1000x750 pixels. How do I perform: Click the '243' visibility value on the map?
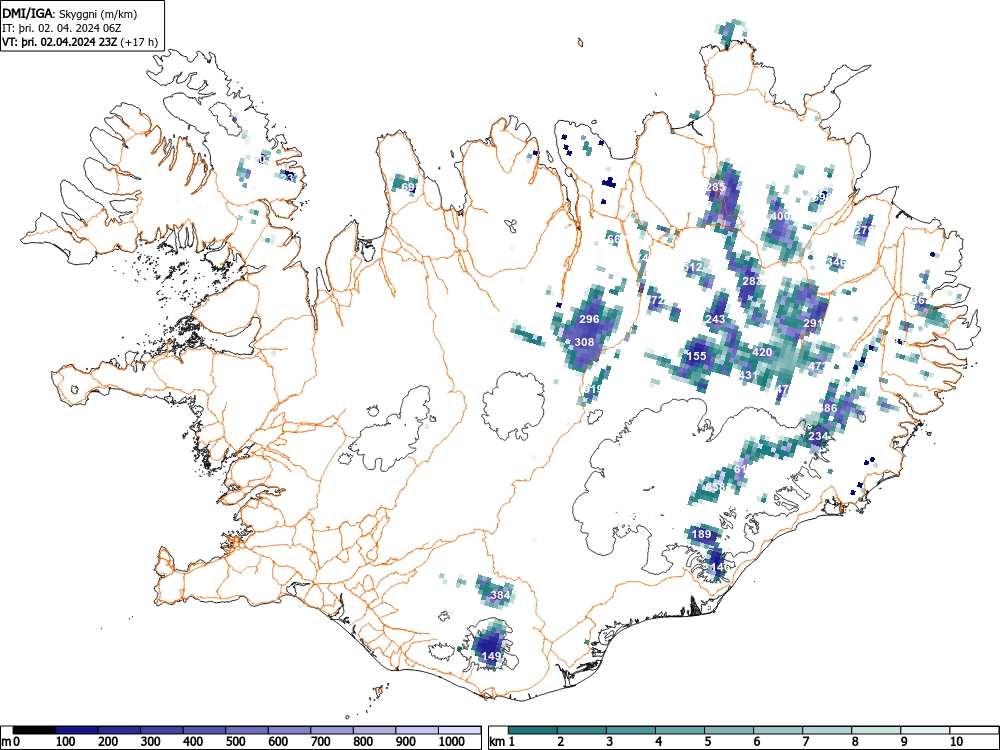[x=716, y=319]
